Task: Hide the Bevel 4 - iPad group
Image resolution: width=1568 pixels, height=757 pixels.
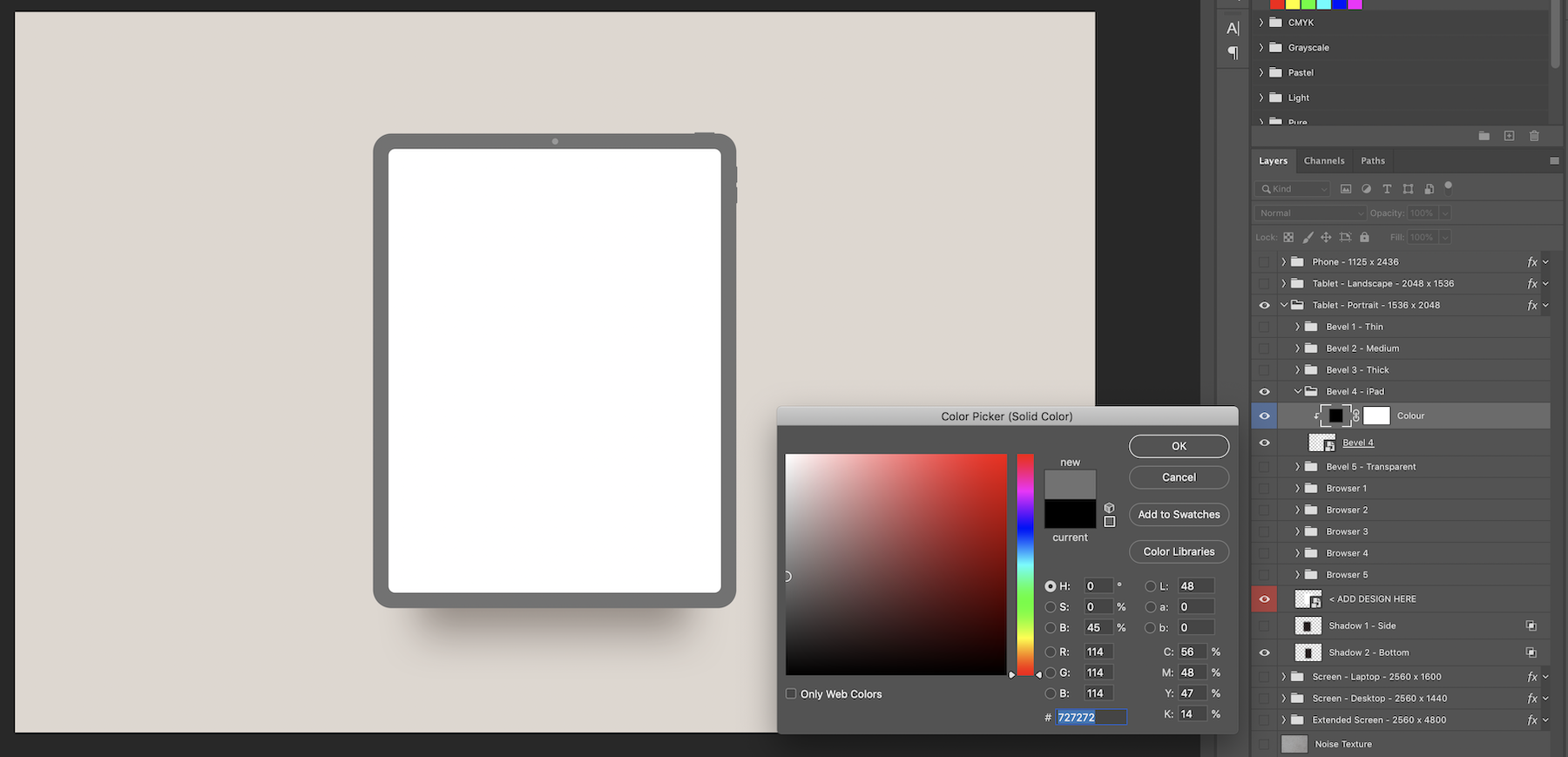Action: 1264,392
